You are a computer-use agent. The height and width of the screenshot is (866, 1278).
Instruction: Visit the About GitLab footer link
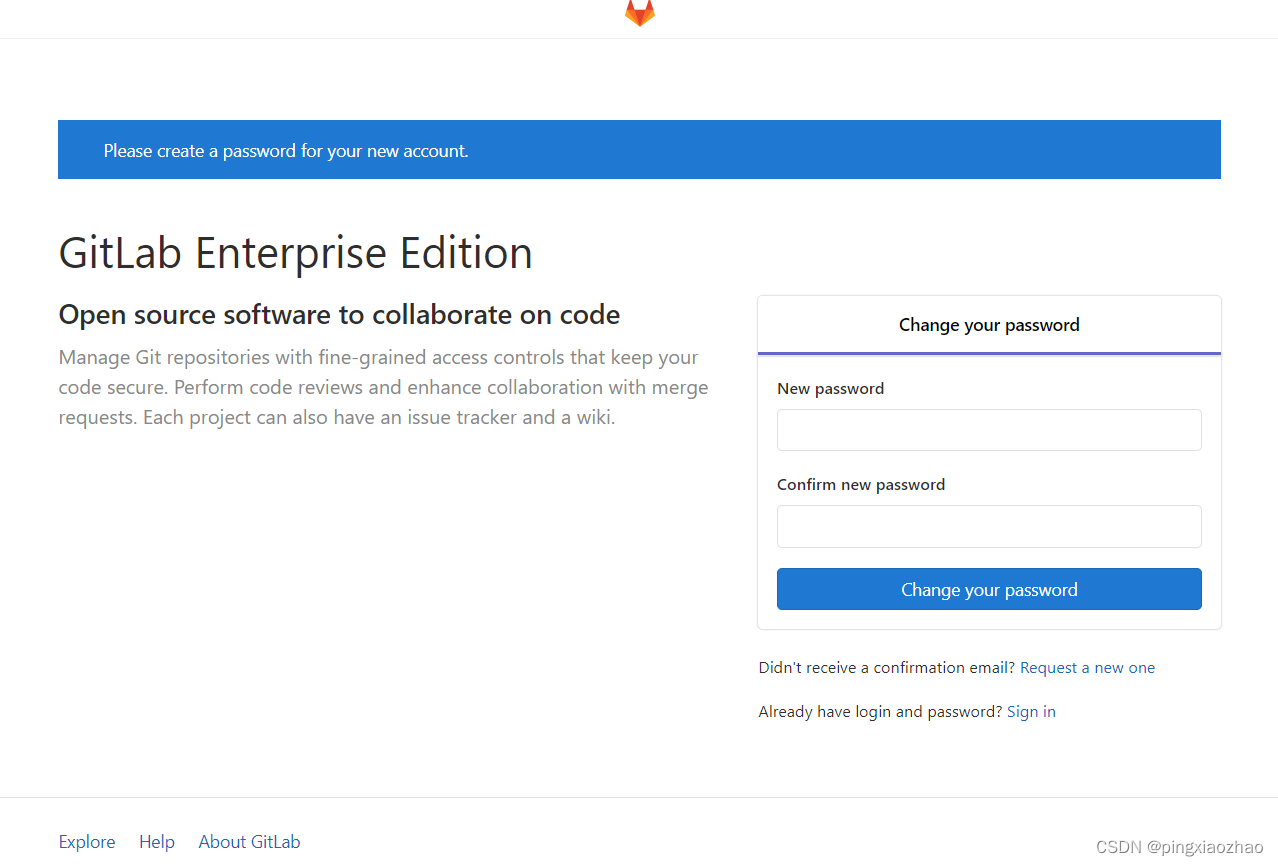(249, 842)
